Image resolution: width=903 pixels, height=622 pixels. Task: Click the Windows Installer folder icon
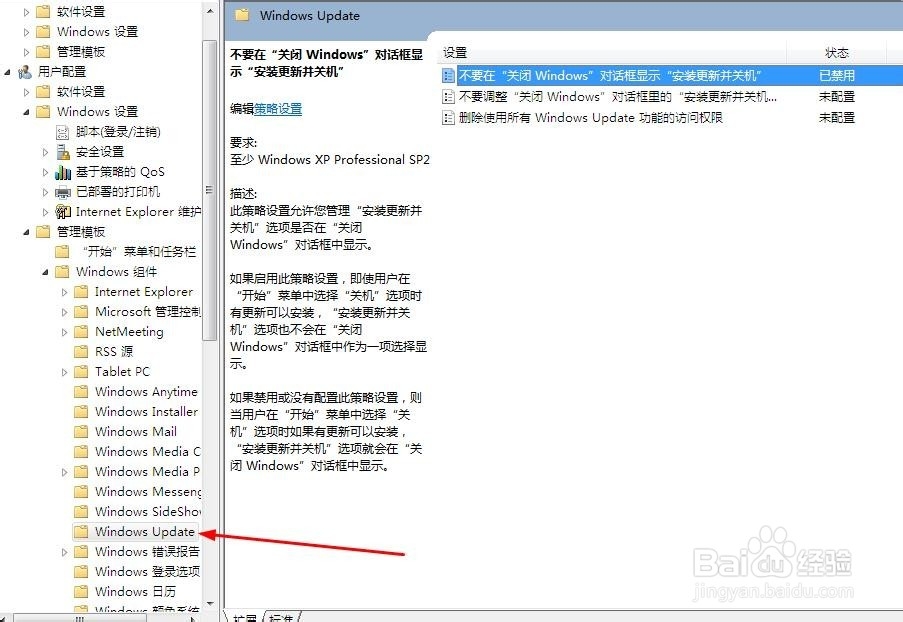pyautogui.click(x=81, y=412)
